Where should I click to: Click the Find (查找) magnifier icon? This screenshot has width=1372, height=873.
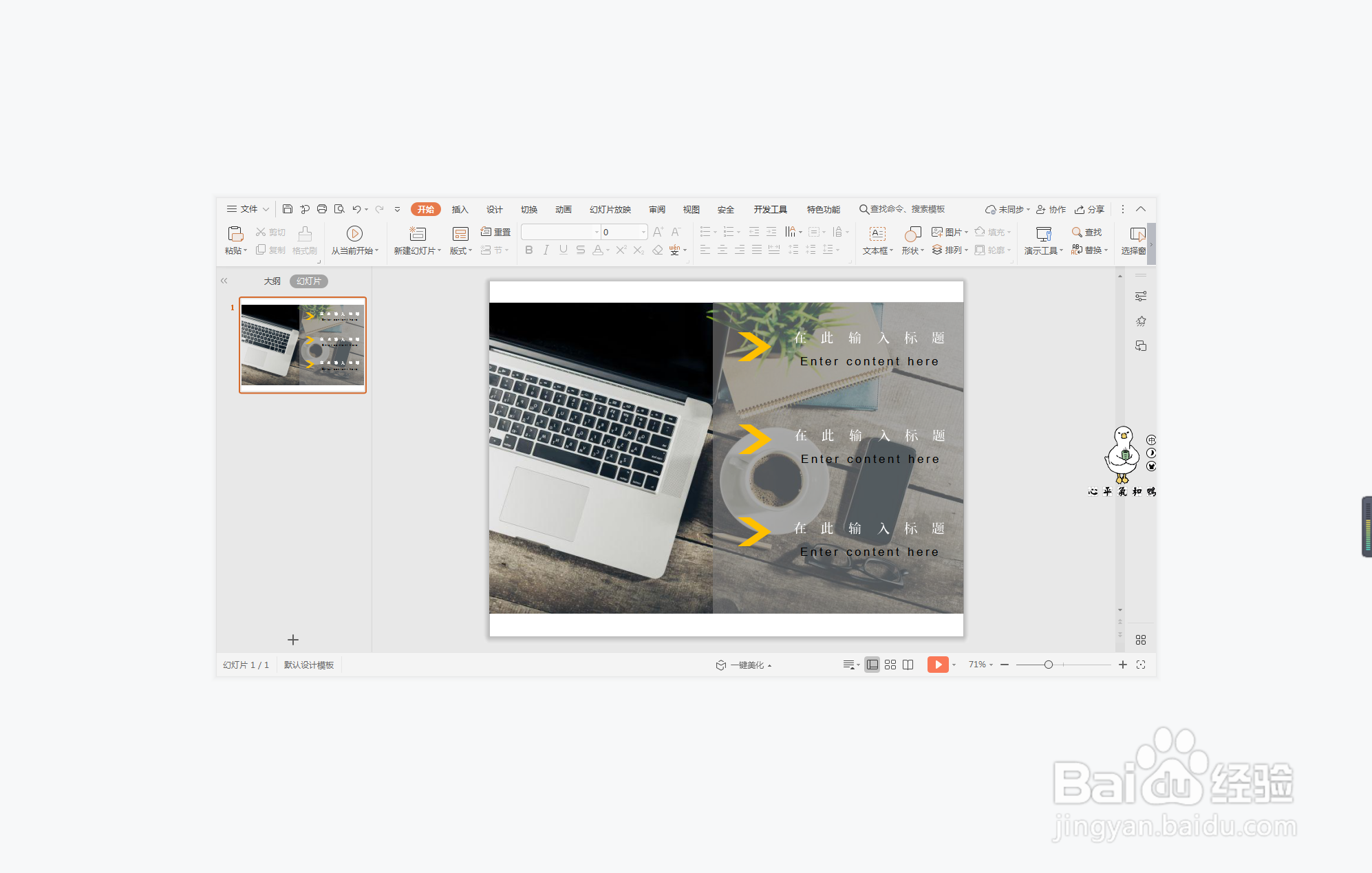[1077, 232]
